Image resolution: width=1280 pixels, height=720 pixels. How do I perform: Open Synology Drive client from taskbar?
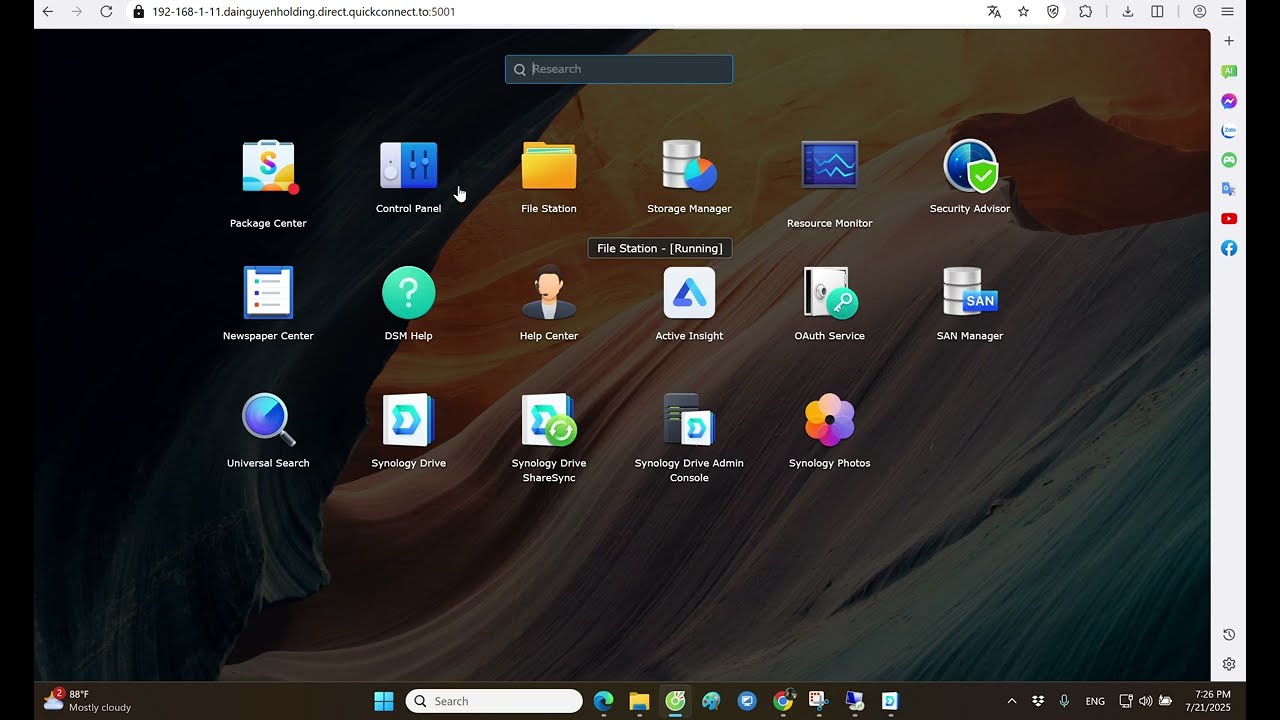890,701
